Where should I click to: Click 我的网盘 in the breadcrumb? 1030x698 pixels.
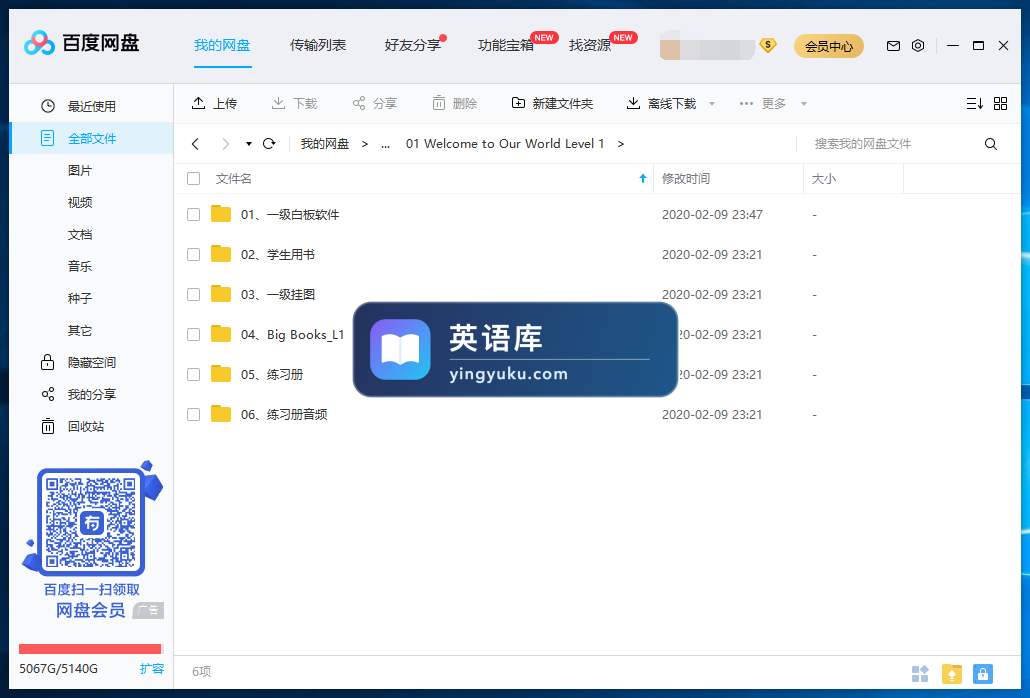[x=325, y=144]
